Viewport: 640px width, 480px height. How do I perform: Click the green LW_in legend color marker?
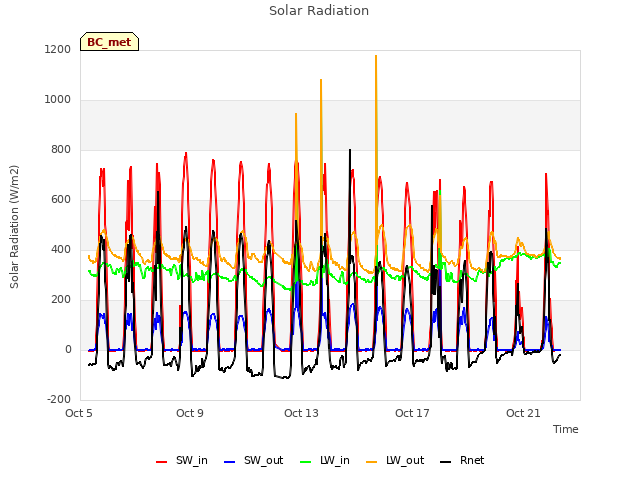pyautogui.click(x=305, y=462)
